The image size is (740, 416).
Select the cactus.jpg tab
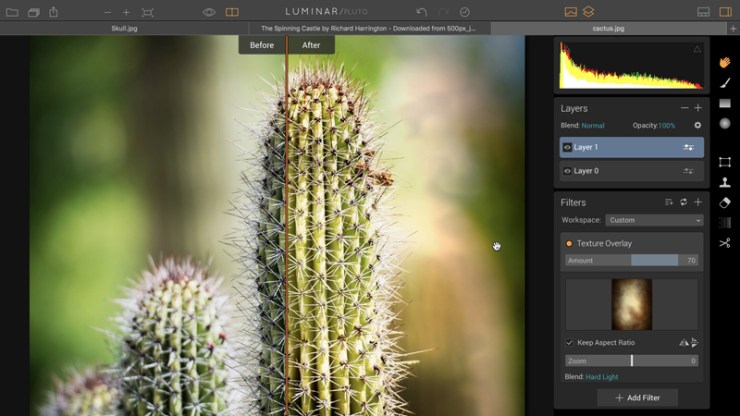click(x=608, y=28)
